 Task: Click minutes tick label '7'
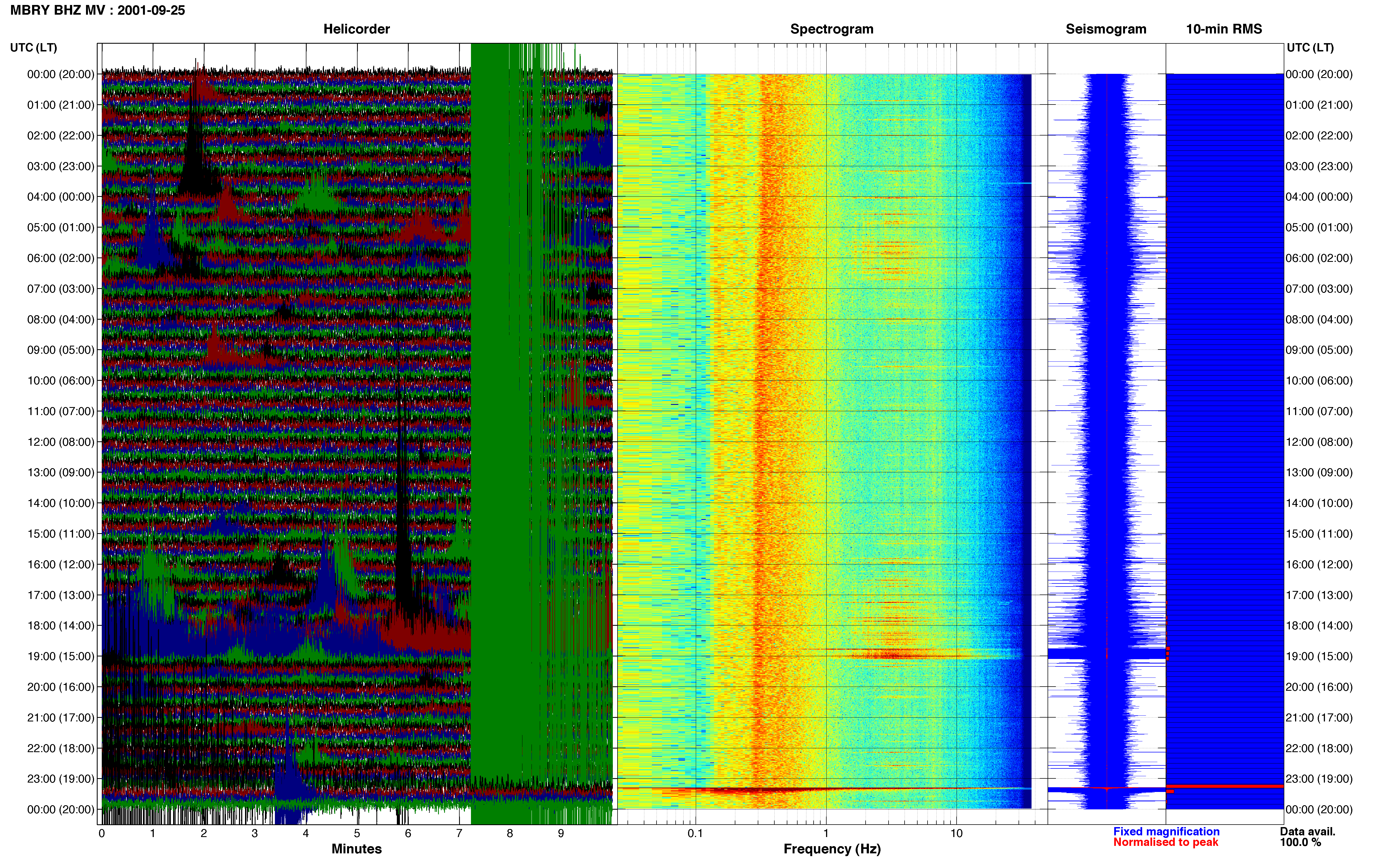pyautogui.click(x=459, y=833)
